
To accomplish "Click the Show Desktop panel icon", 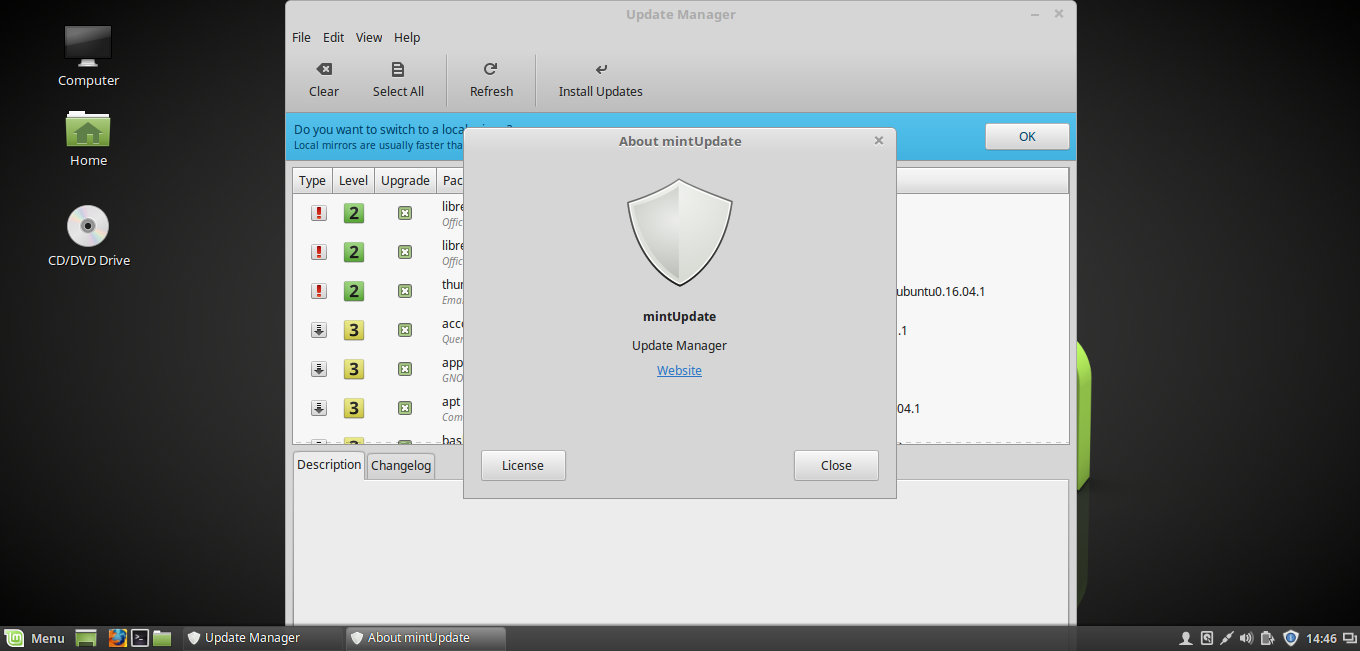I will (x=86, y=638).
